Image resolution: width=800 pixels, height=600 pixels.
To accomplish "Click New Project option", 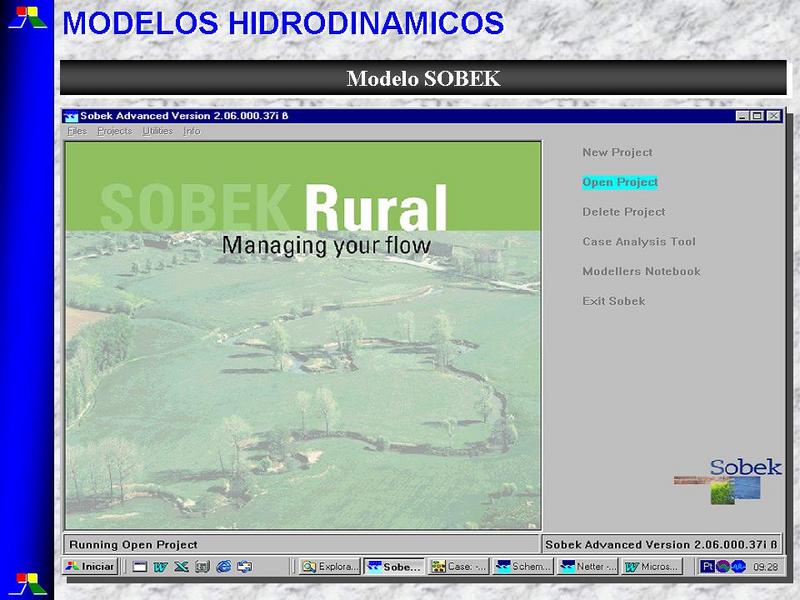I will click(x=617, y=152).
